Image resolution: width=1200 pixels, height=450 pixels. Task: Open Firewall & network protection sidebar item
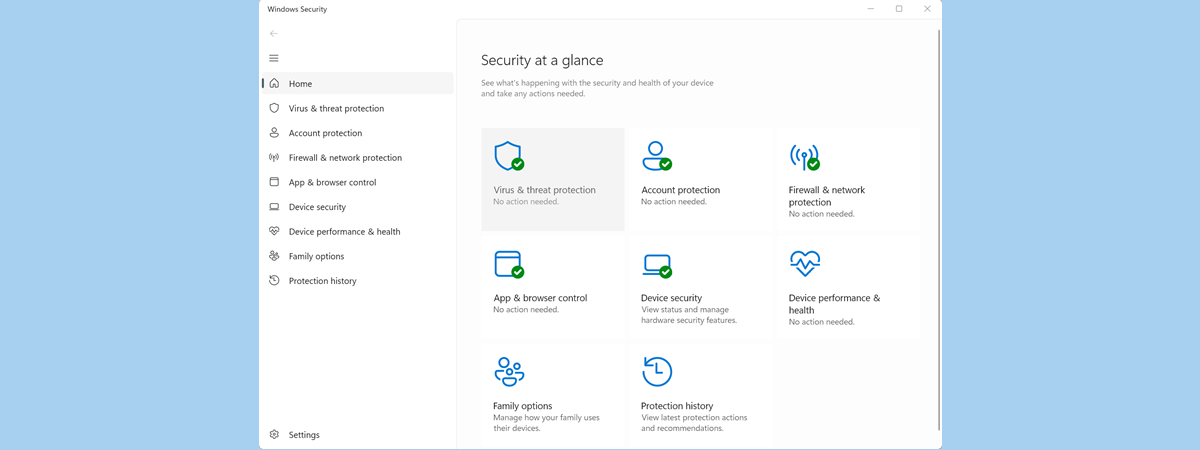[x=358, y=158]
